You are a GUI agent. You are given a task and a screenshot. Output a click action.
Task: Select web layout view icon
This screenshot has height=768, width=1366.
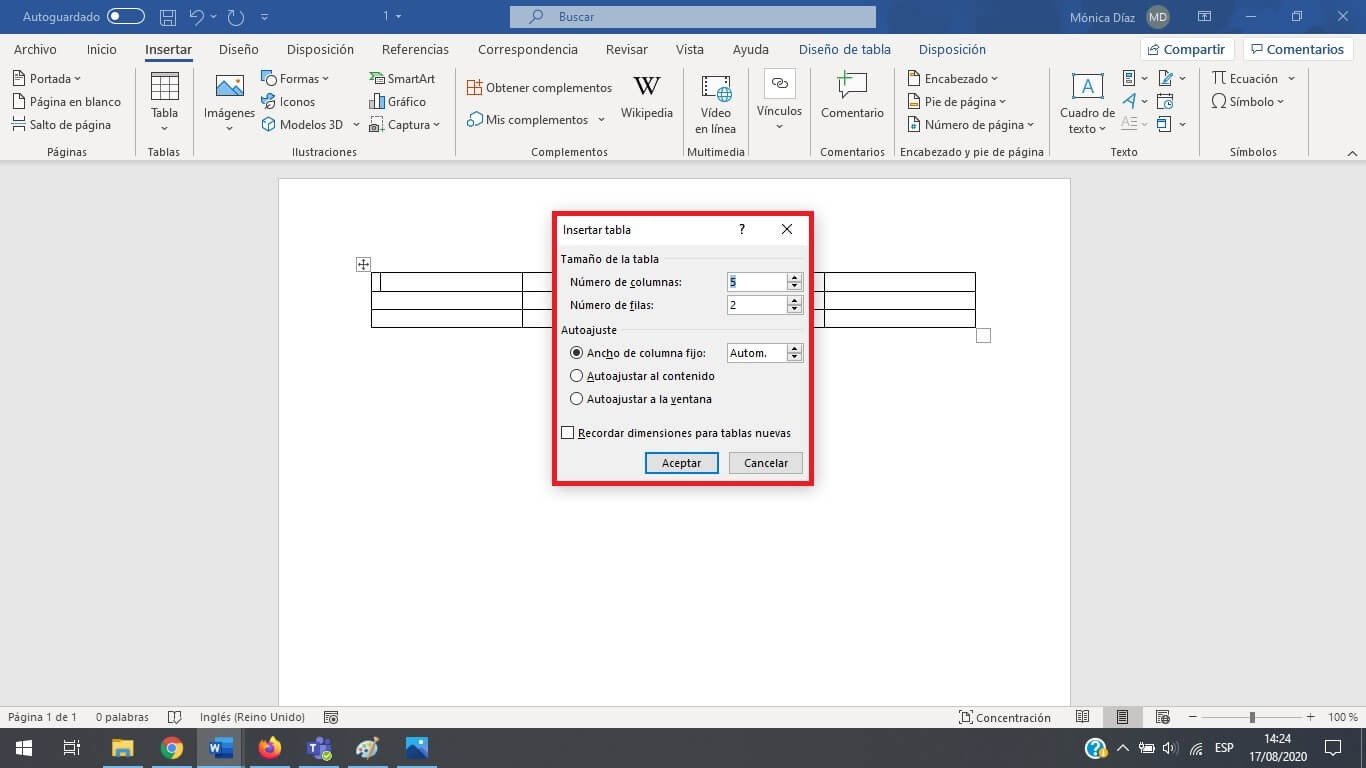coord(1162,717)
